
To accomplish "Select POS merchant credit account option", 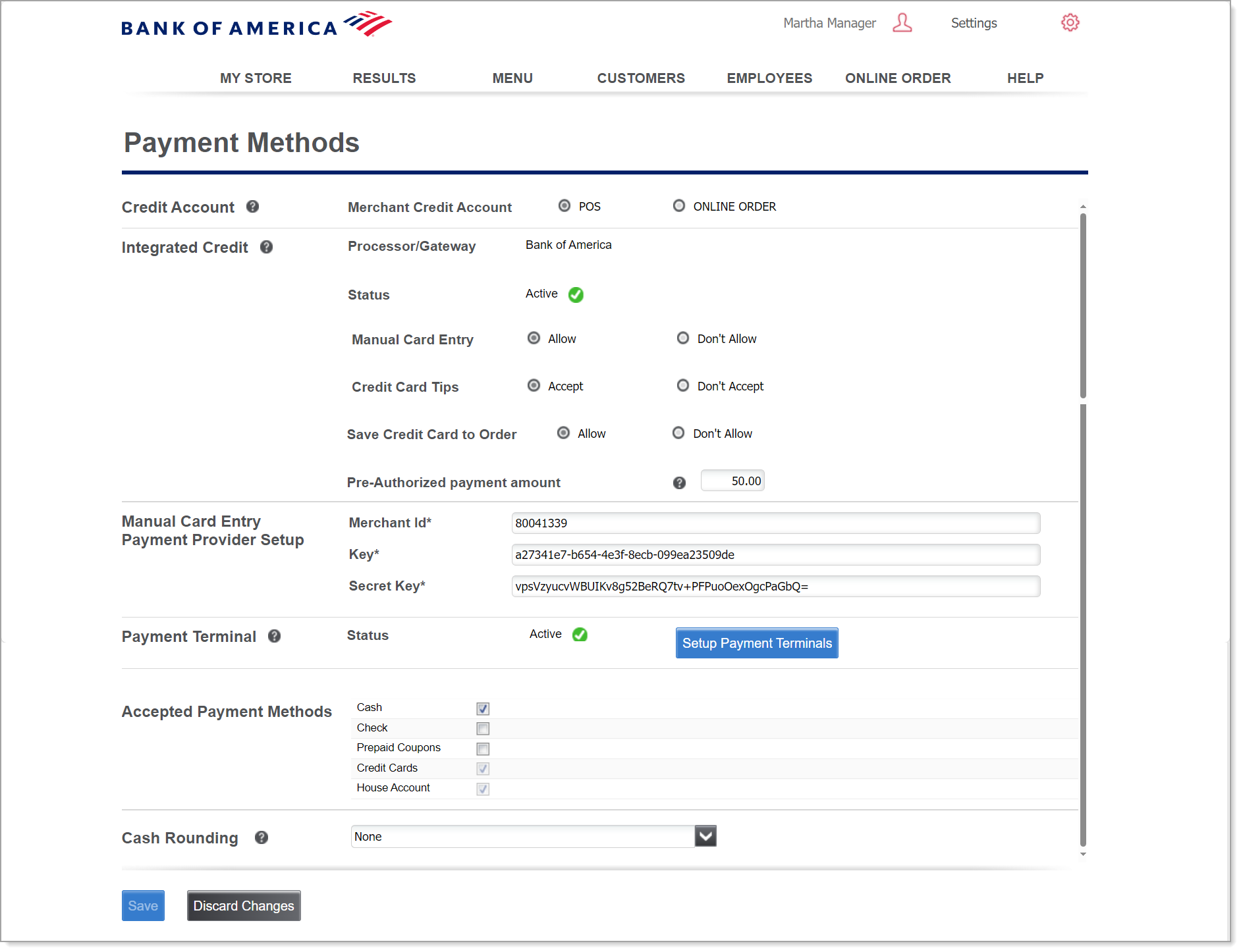I will (x=564, y=206).
